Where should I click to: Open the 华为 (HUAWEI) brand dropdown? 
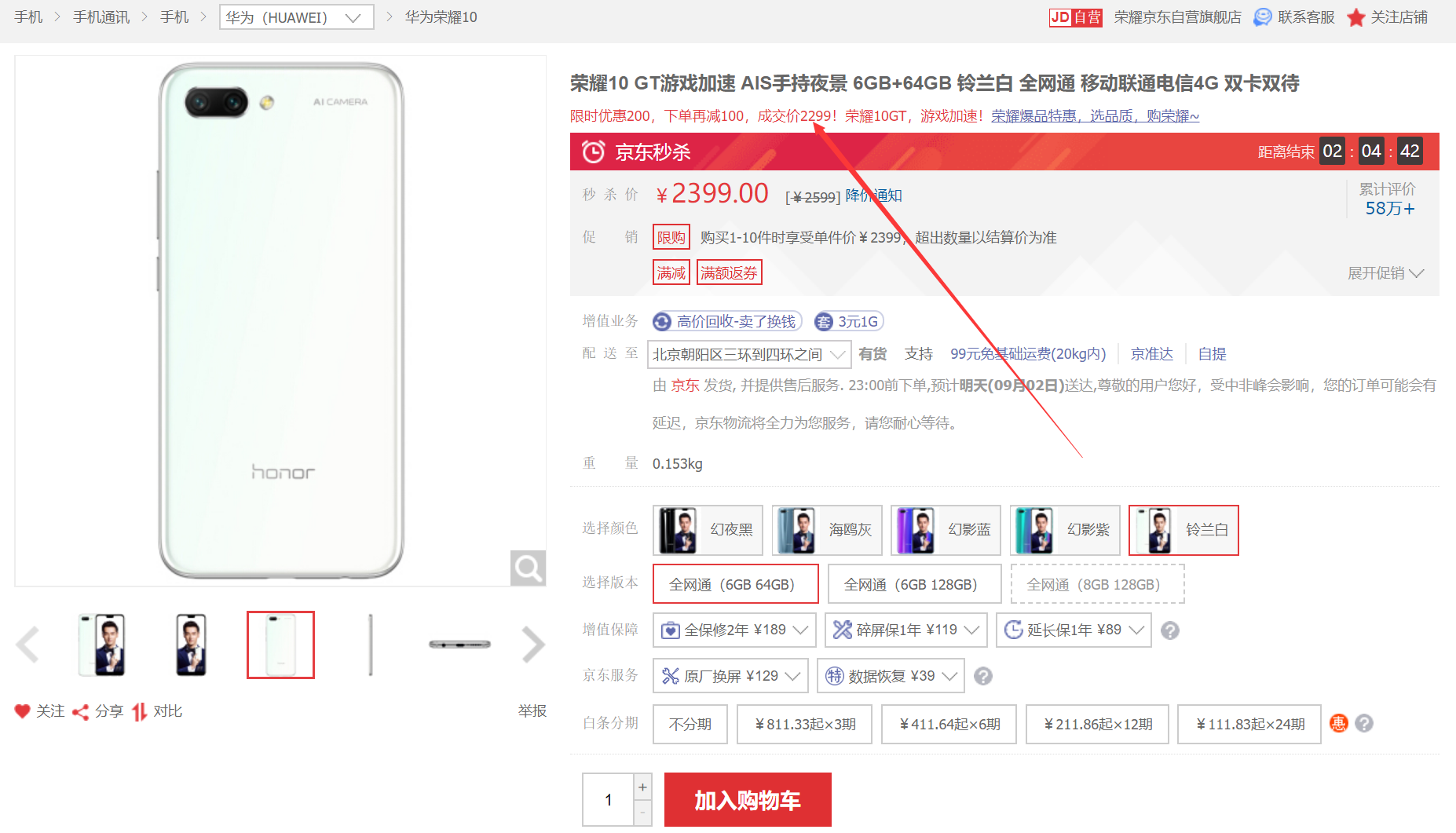click(296, 17)
